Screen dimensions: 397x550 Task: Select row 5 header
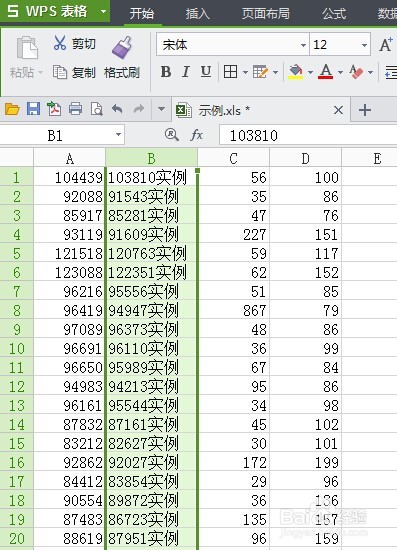[16, 253]
